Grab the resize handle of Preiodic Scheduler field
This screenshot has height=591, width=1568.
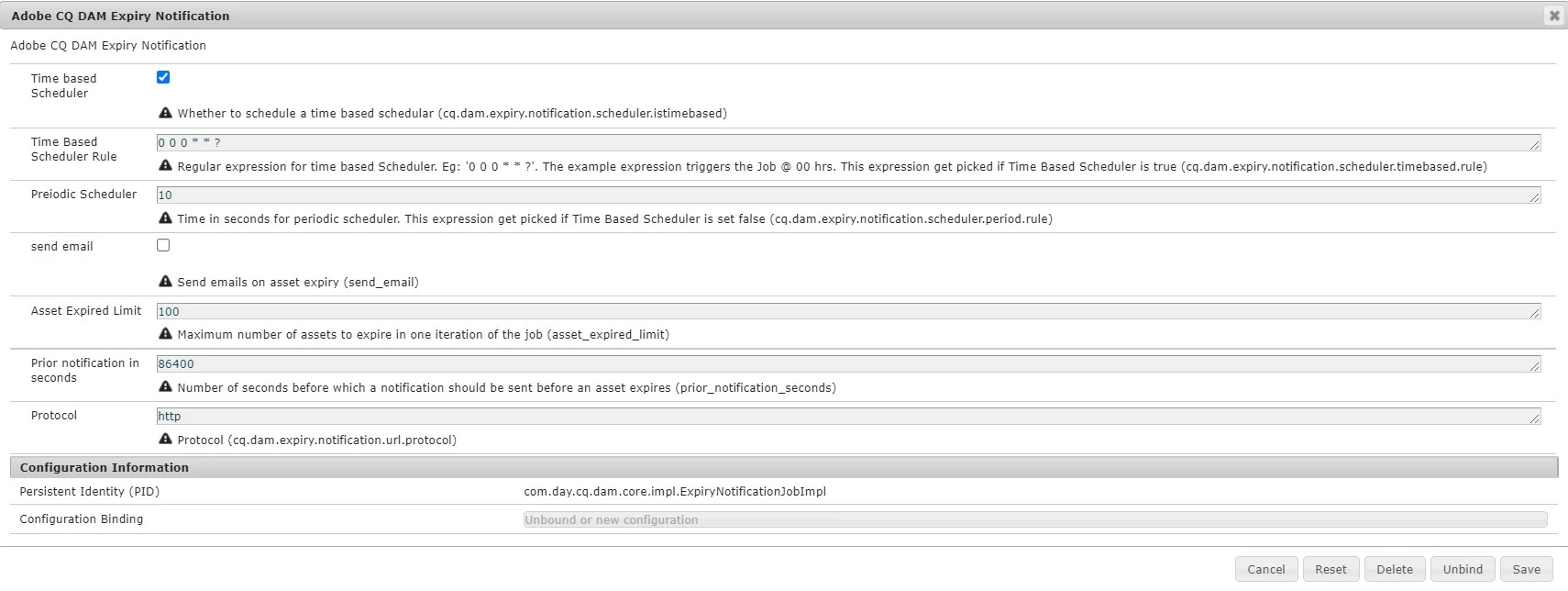coord(1535,197)
